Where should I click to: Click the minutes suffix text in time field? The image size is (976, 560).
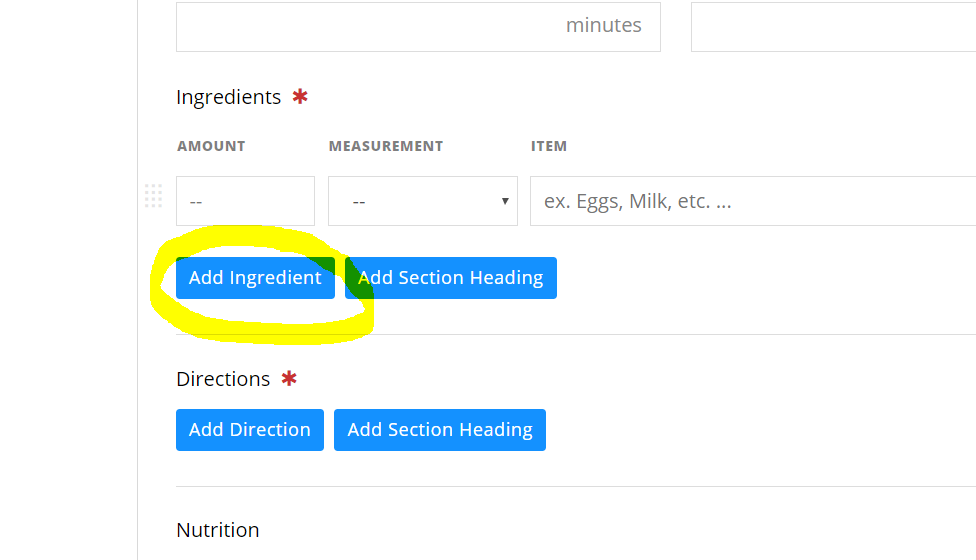pos(603,25)
